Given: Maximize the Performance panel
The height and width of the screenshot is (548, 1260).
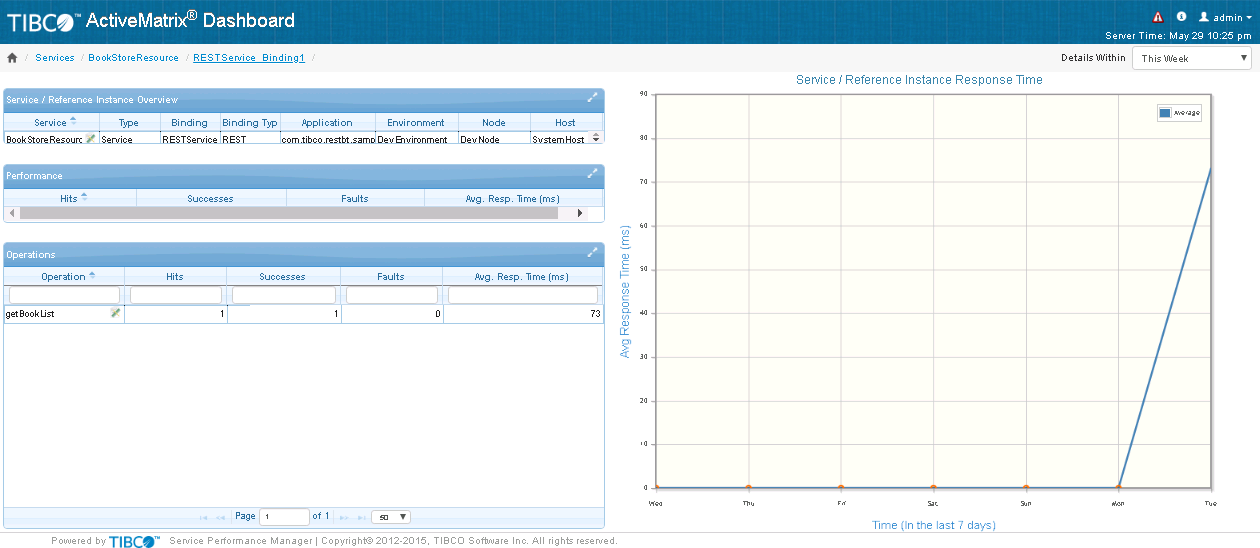Looking at the screenshot, I should click(593, 173).
